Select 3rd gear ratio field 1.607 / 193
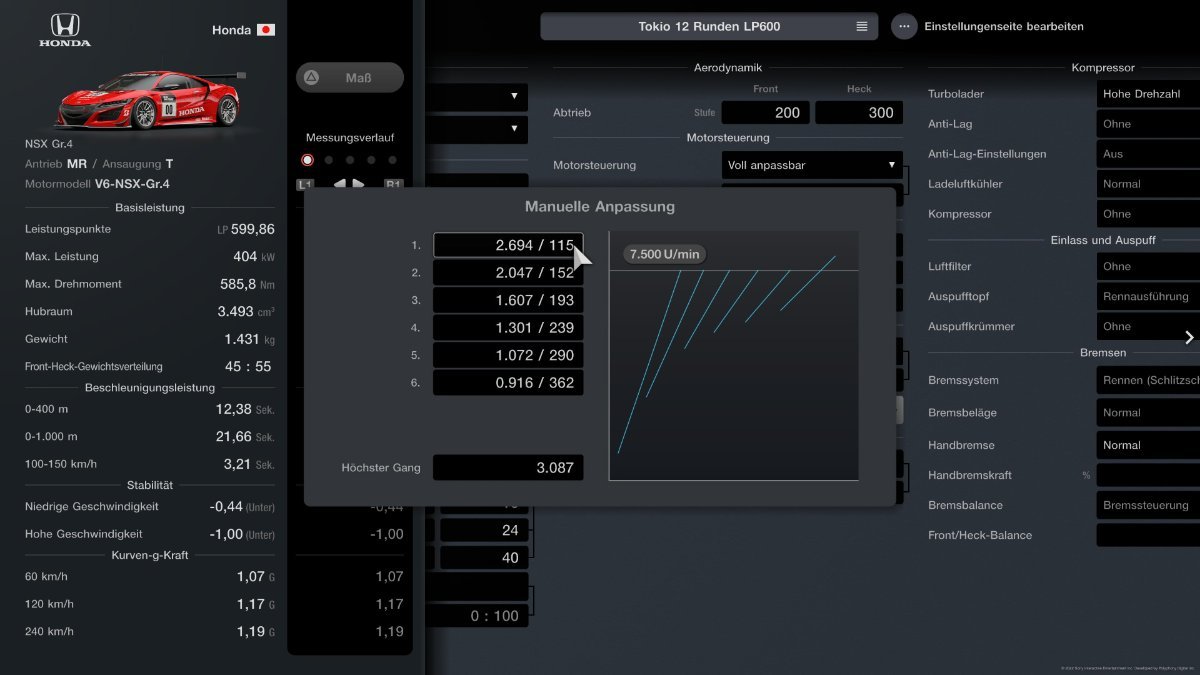1200x675 pixels. point(508,300)
